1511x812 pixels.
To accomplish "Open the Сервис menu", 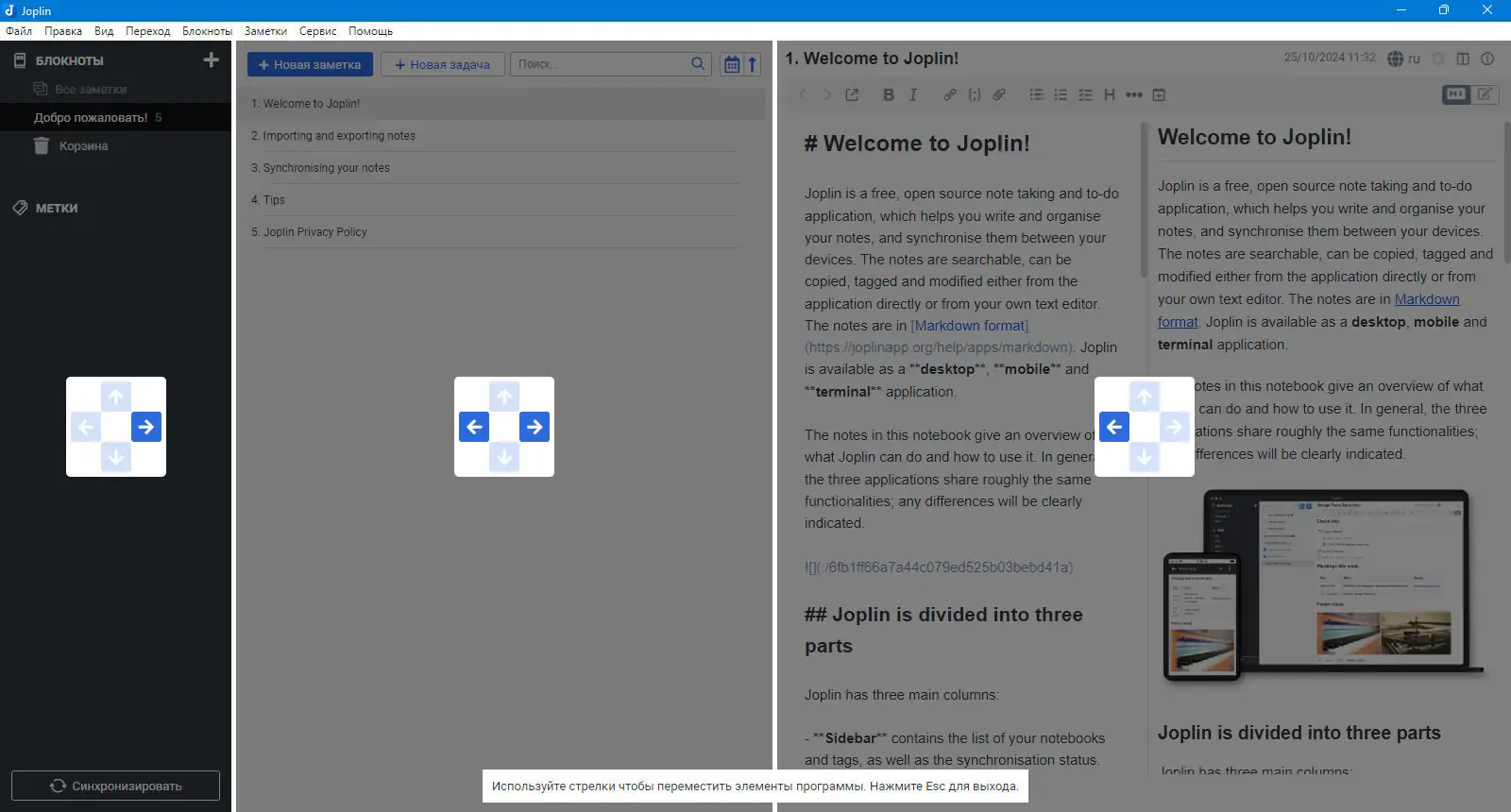I will 318,31.
